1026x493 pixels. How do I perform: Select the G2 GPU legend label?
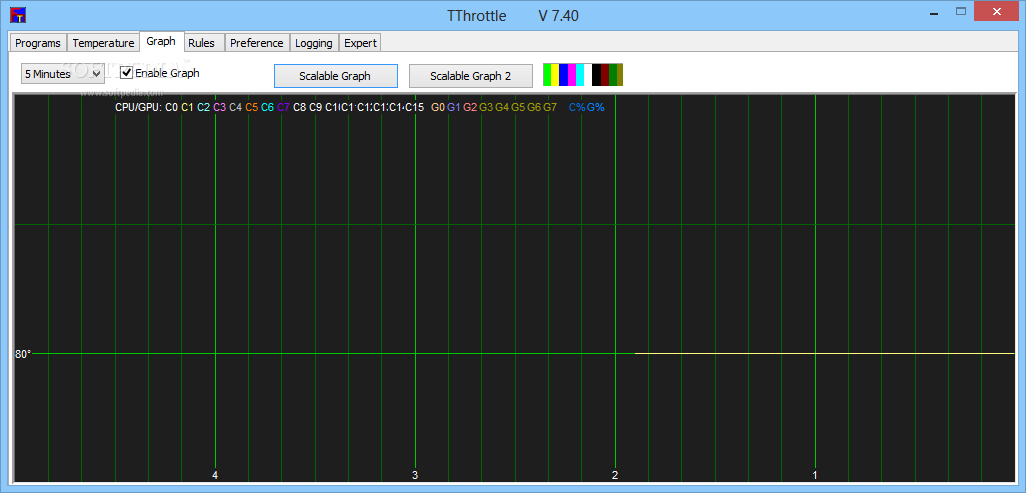click(x=470, y=107)
